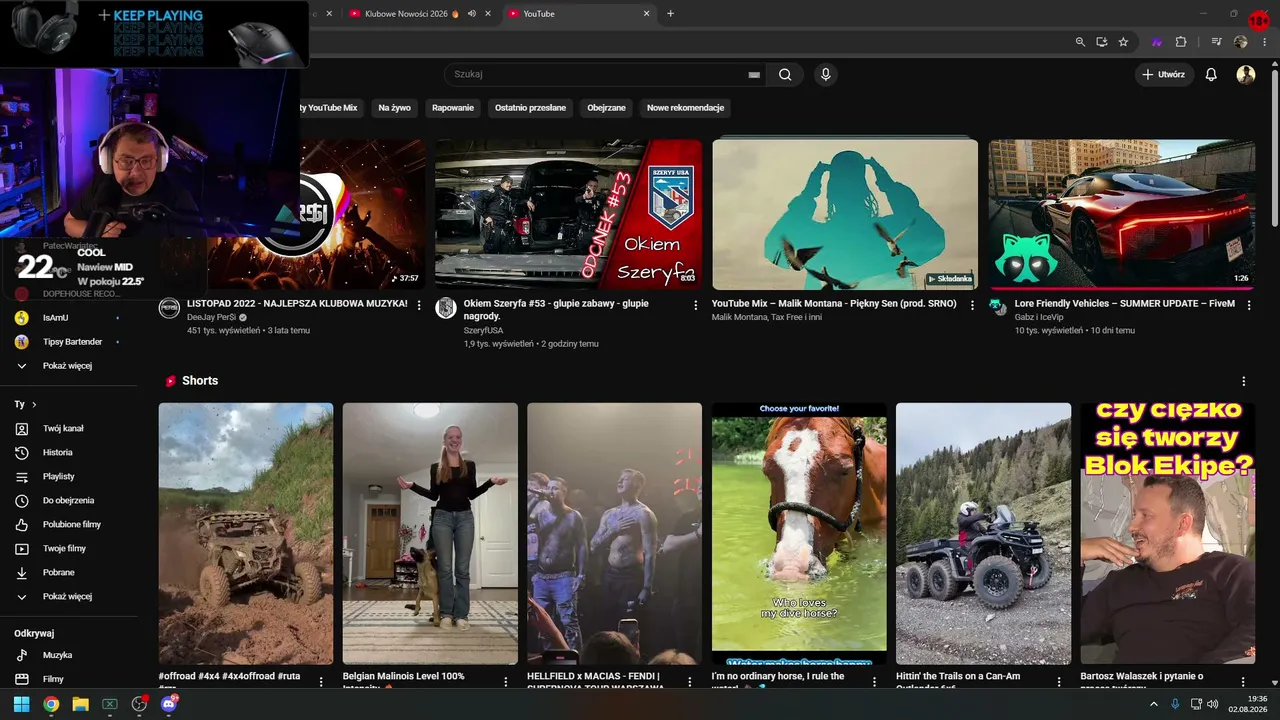
Task: Expand subscriptions with Pokaż więcej below Tipsy Bartender
Action: [68, 366]
